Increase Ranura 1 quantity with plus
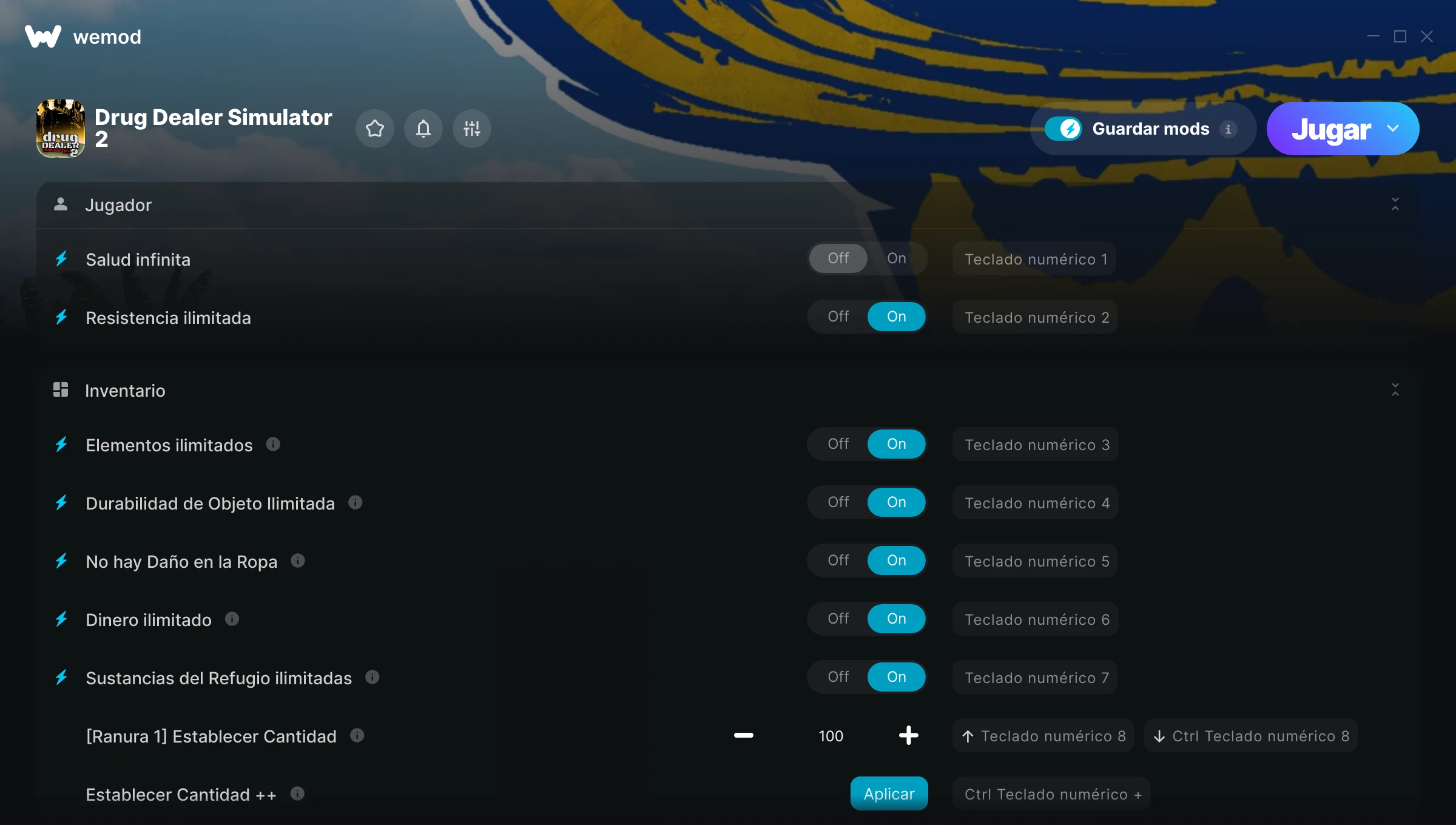Viewport: 1456px width, 825px height. 909,736
